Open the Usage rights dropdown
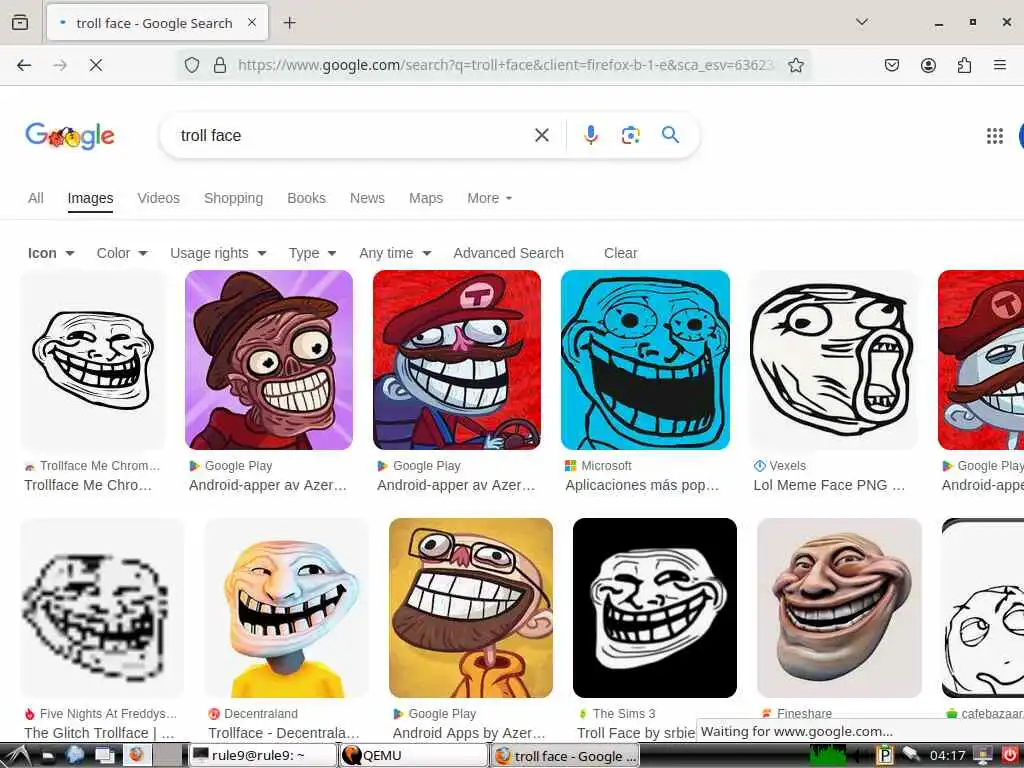Viewport: 1024px width, 768px height. [218, 253]
